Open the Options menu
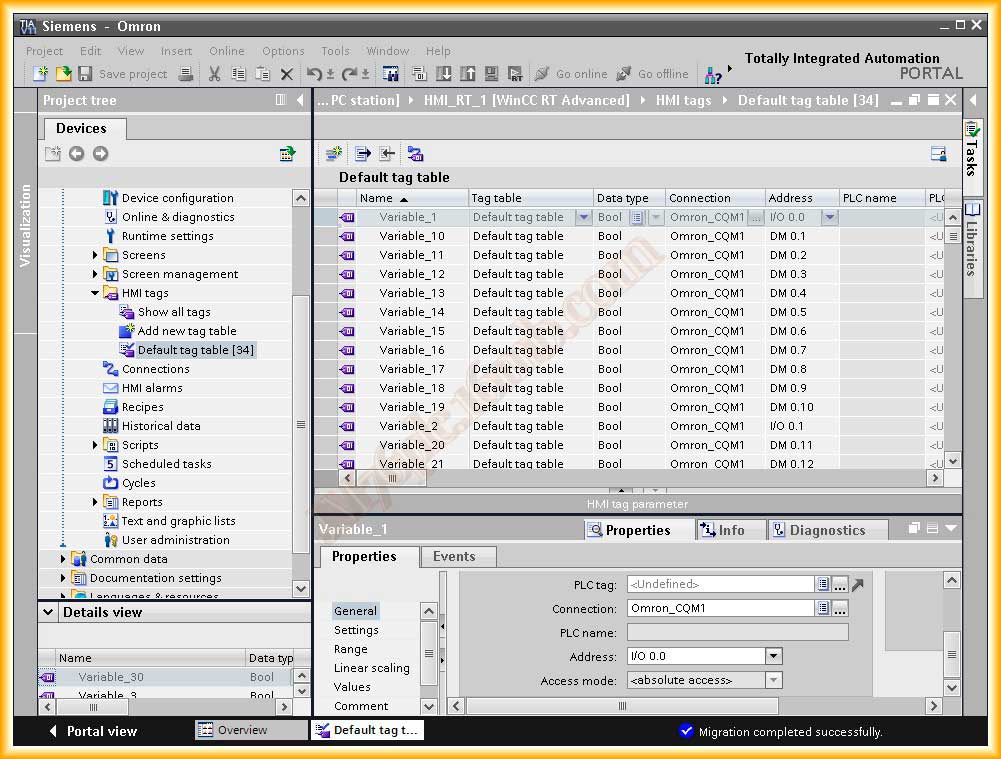The image size is (1001, 759). coord(283,51)
